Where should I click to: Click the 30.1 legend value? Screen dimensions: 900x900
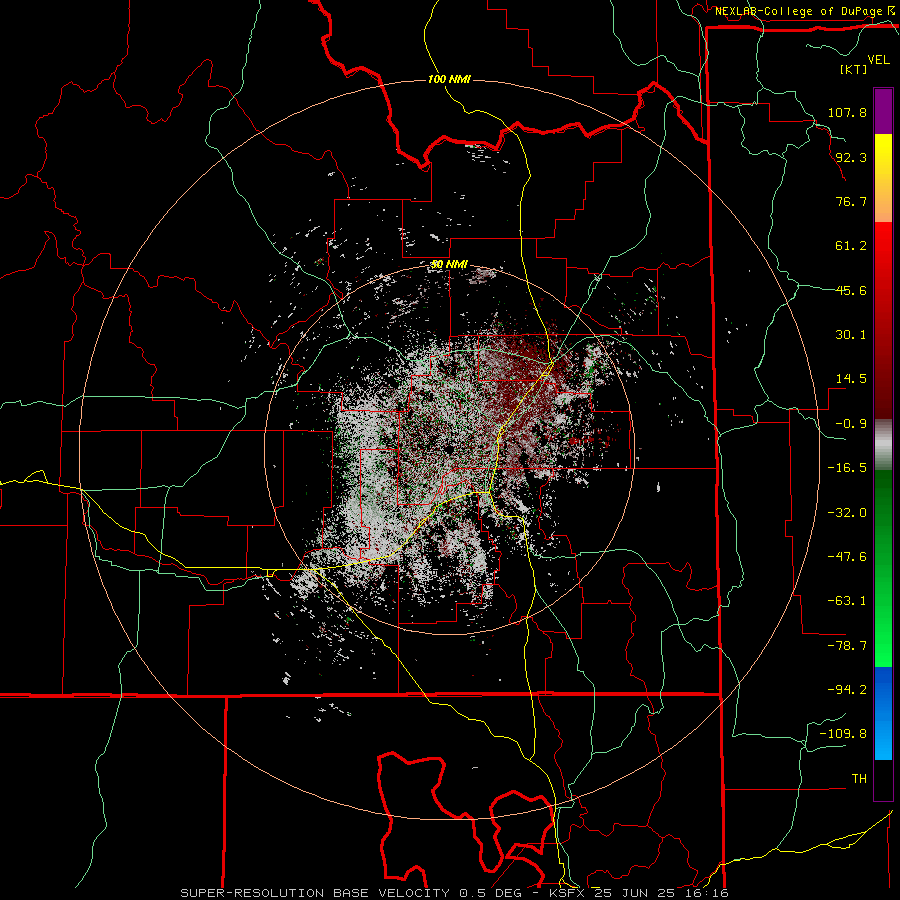[x=851, y=335]
